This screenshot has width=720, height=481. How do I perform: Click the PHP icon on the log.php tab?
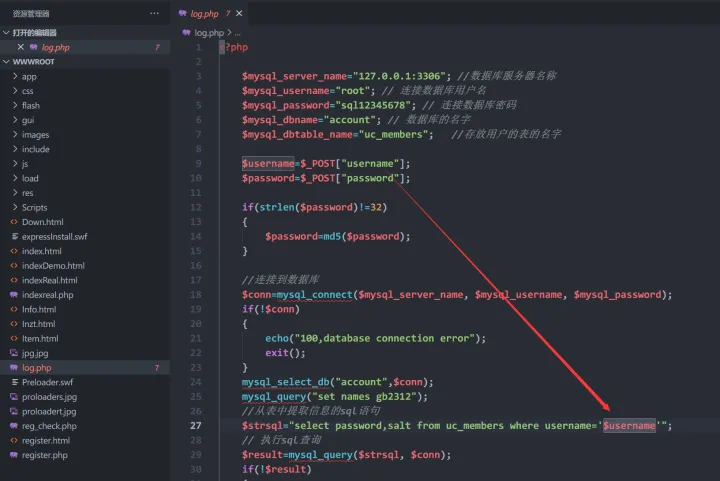pyautogui.click(x=181, y=14)
